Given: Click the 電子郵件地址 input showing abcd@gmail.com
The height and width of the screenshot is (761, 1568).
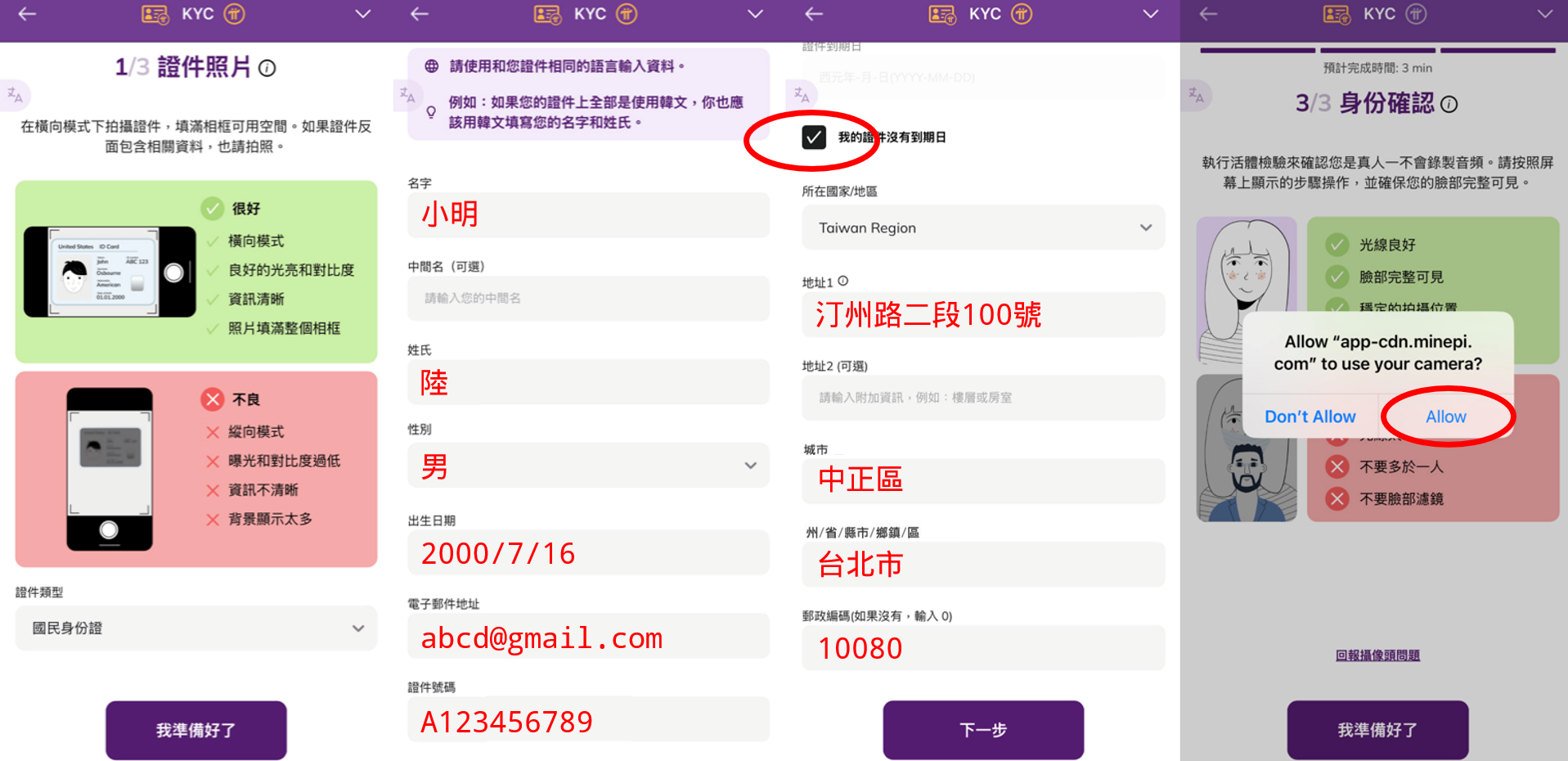Looking at the screenshot, I should pyautogui.click(x=587, y=637).
